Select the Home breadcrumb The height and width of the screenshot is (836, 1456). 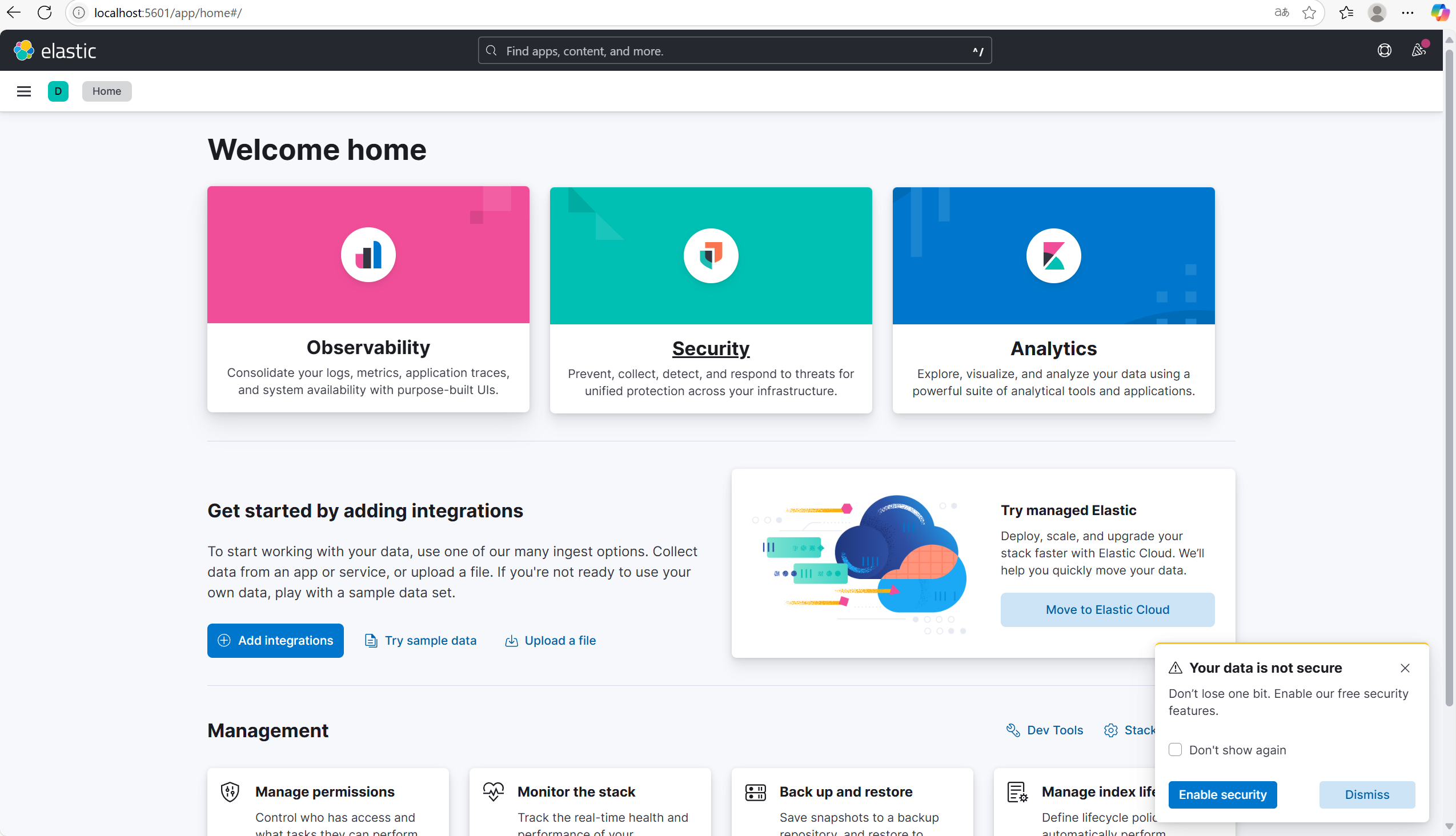(106, 91)
